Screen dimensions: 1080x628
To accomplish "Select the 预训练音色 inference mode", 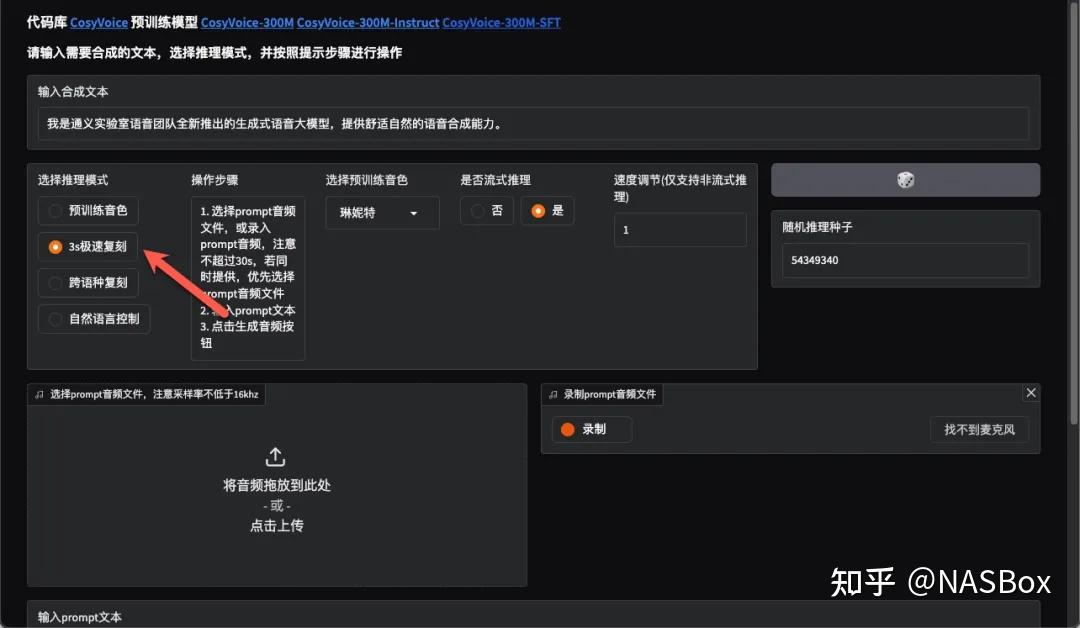I will tap(56, 211).
